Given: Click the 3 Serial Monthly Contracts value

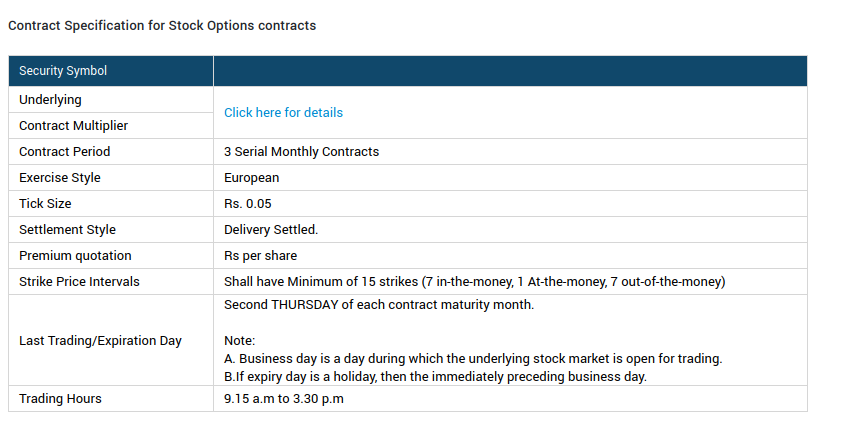Looking at the screenshot, I should point(301,152).
